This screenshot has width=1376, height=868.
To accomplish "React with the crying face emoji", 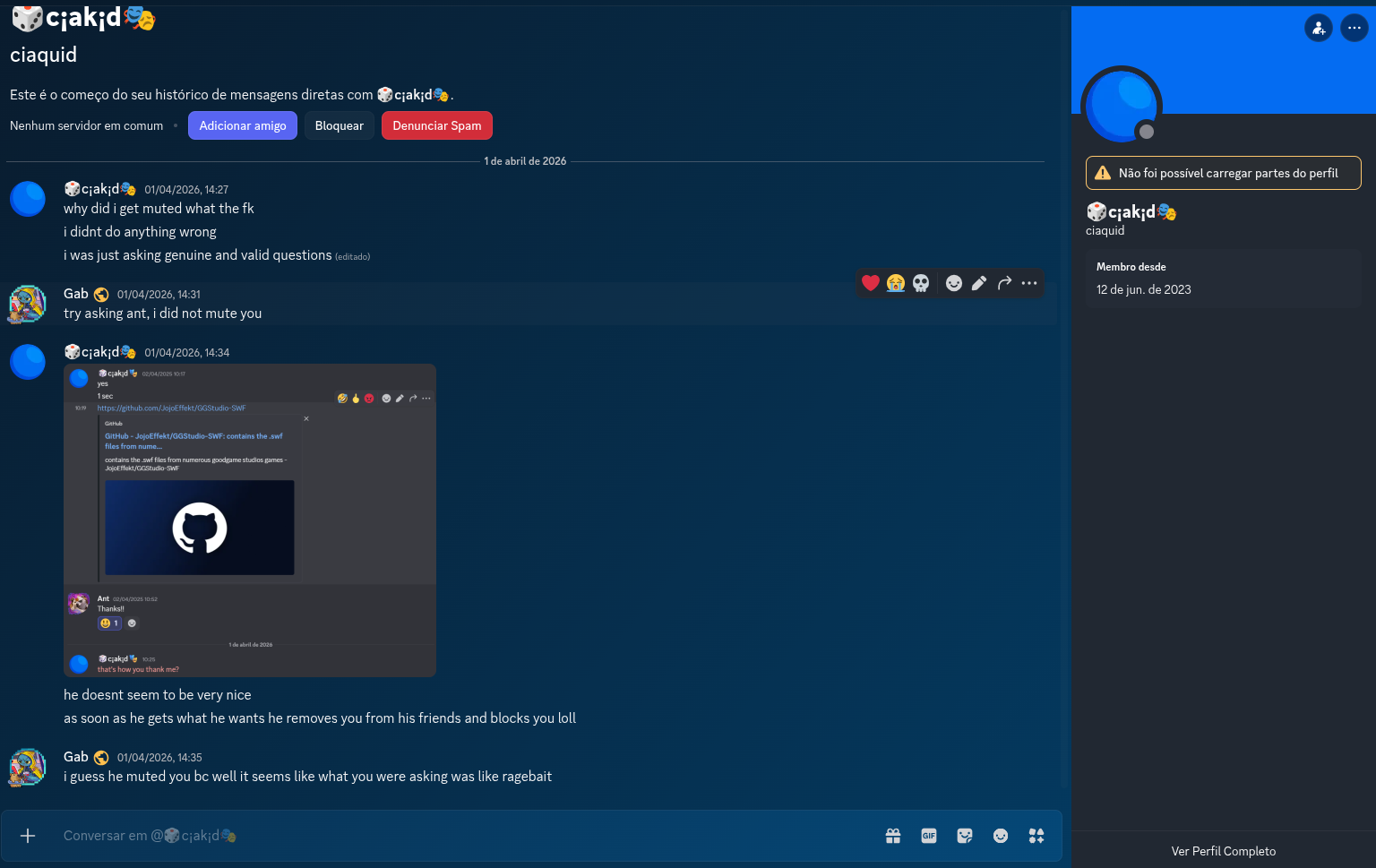I will click(895, 283).
